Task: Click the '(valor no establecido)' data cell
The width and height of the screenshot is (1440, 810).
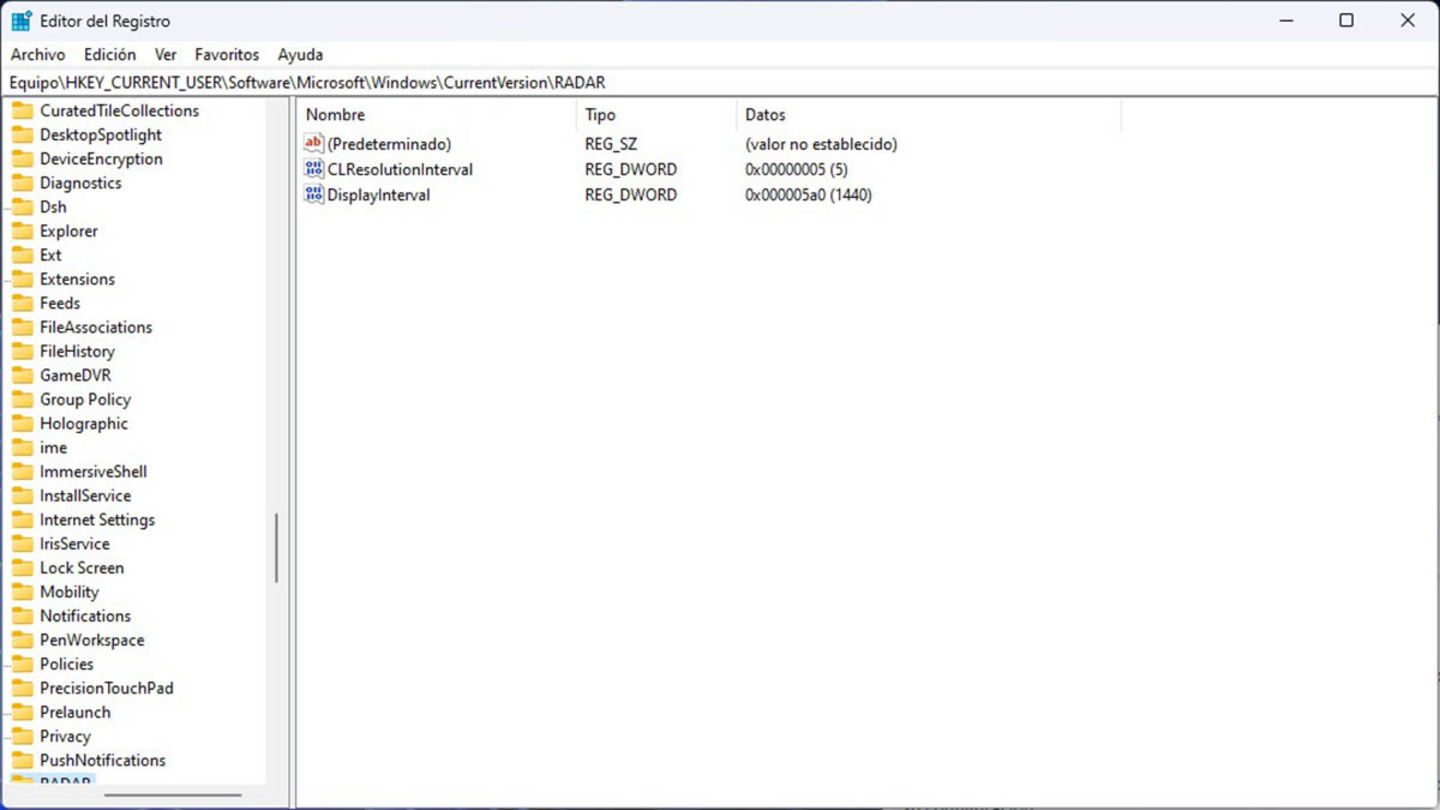Action: (x=821, y=144)
